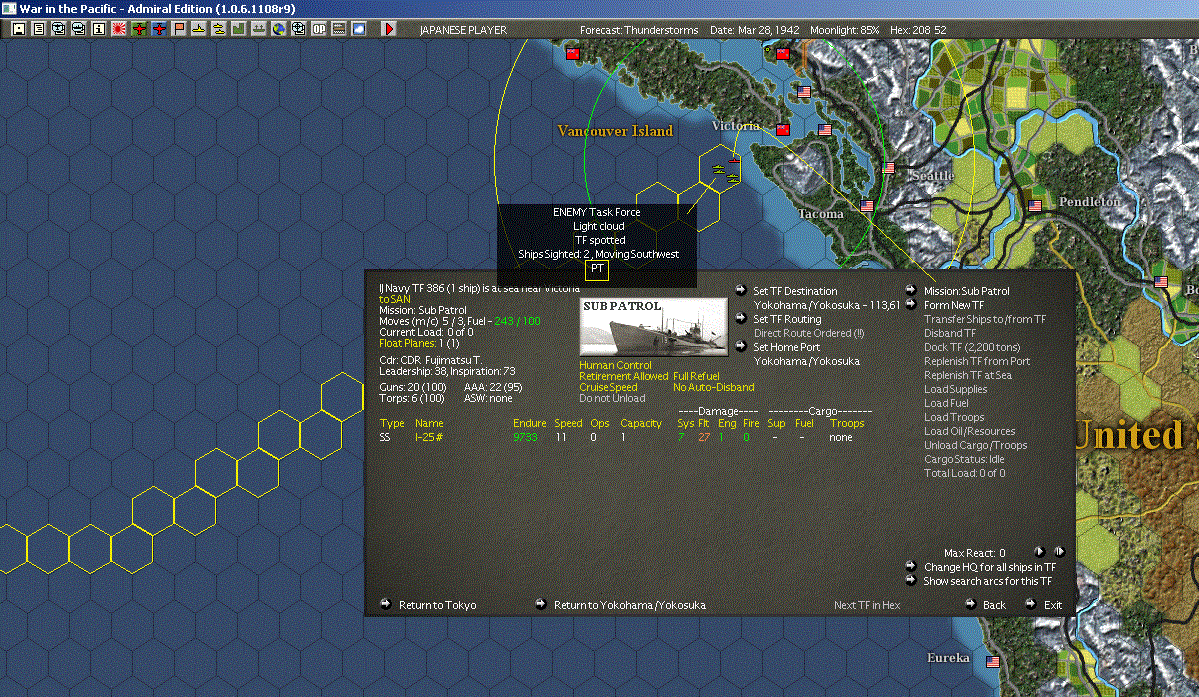Image resolution: width=1199 pixels, height=697 pixels.
Task: Click the red play triangle end-turn icon
Action: tap(388, 29)
